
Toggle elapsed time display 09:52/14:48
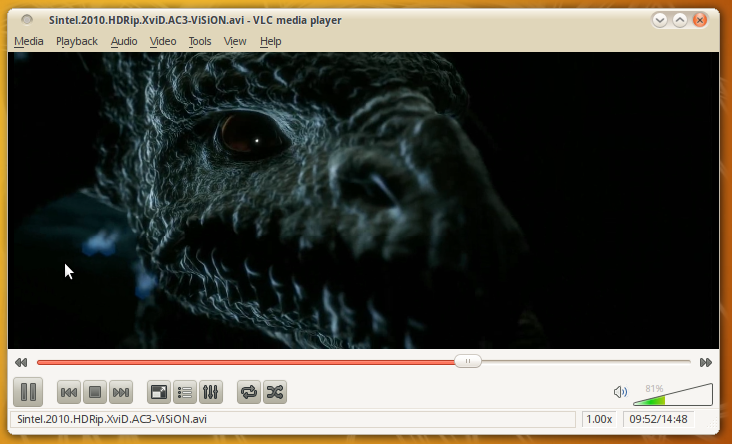pyautogui.click(x=658, y=419)
